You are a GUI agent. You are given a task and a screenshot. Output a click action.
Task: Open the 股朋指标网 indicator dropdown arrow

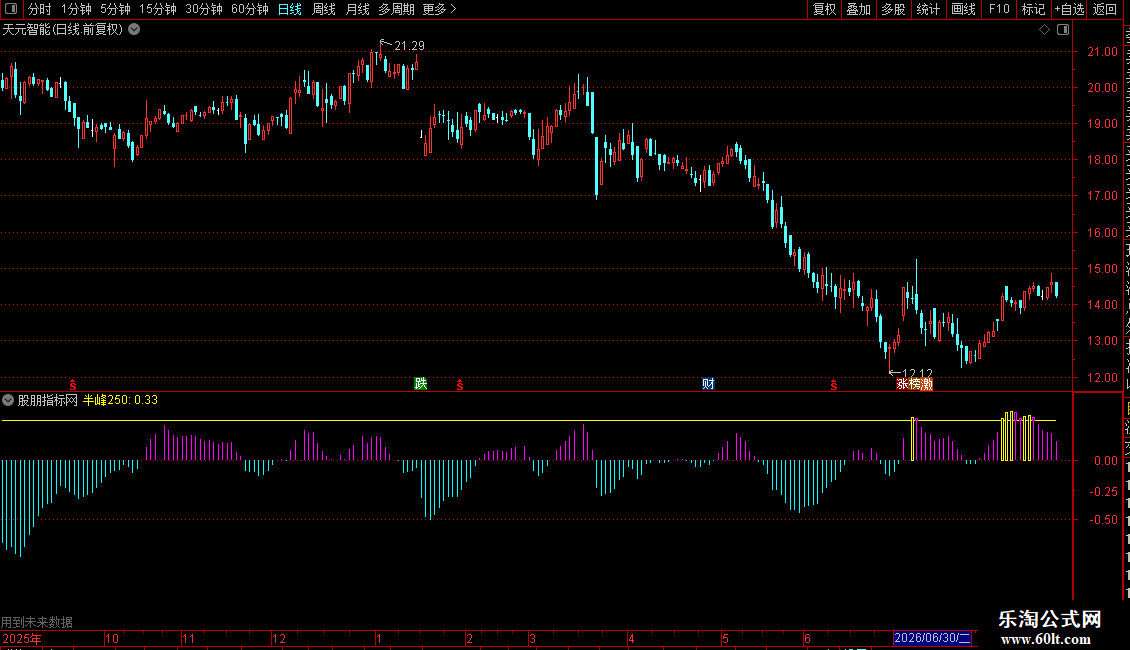point(8,400)
